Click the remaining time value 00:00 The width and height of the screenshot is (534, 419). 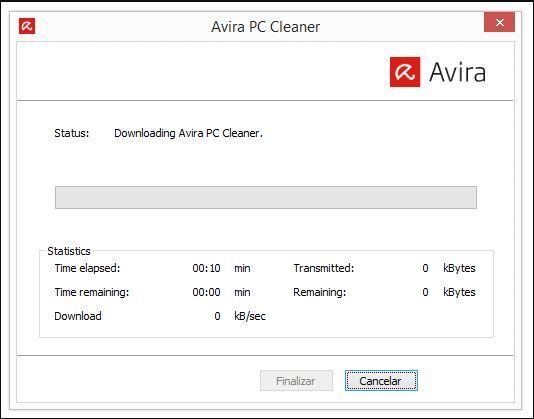click(206, 292)
